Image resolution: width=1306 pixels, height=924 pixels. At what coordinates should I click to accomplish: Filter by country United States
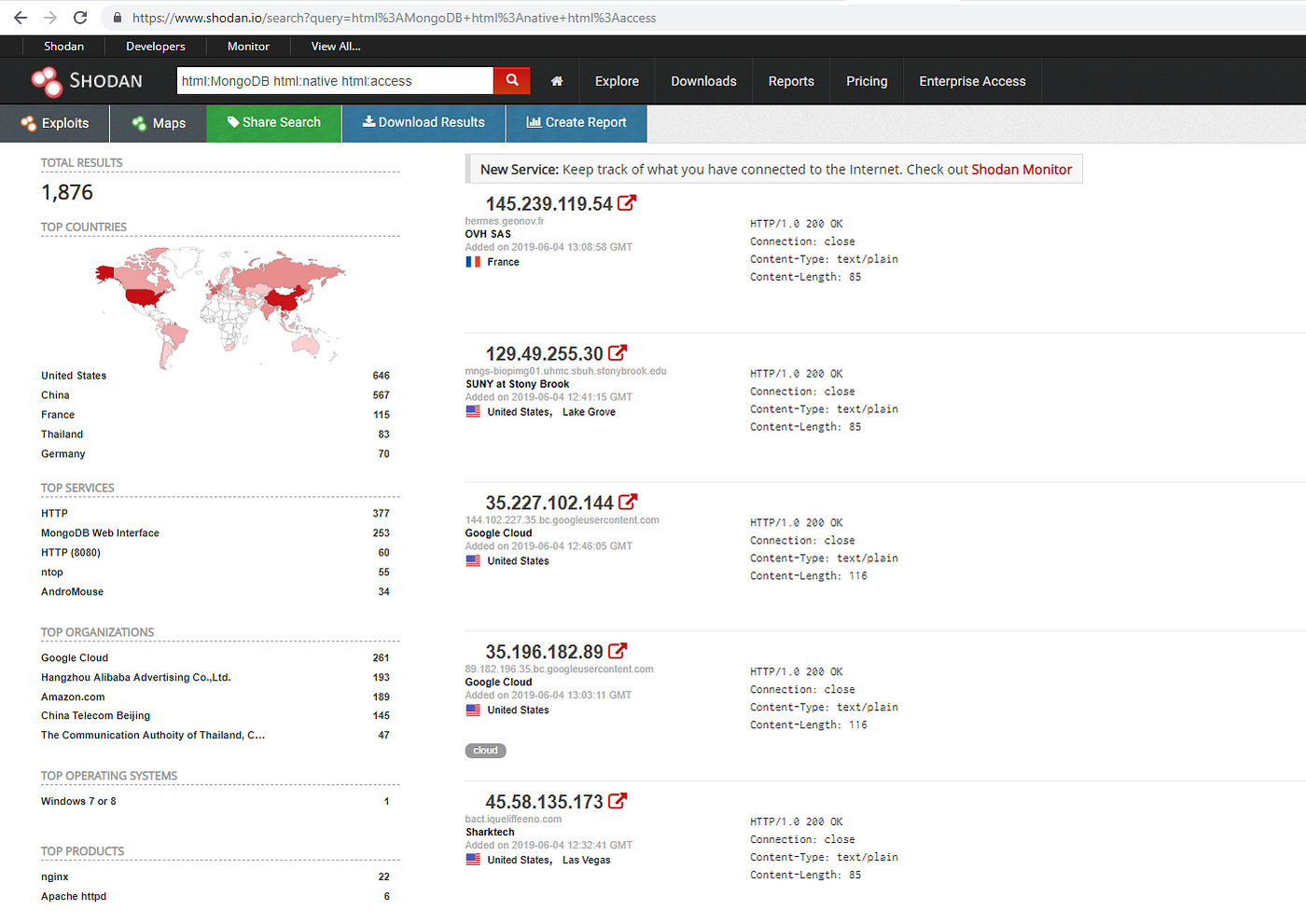(74, 376)
